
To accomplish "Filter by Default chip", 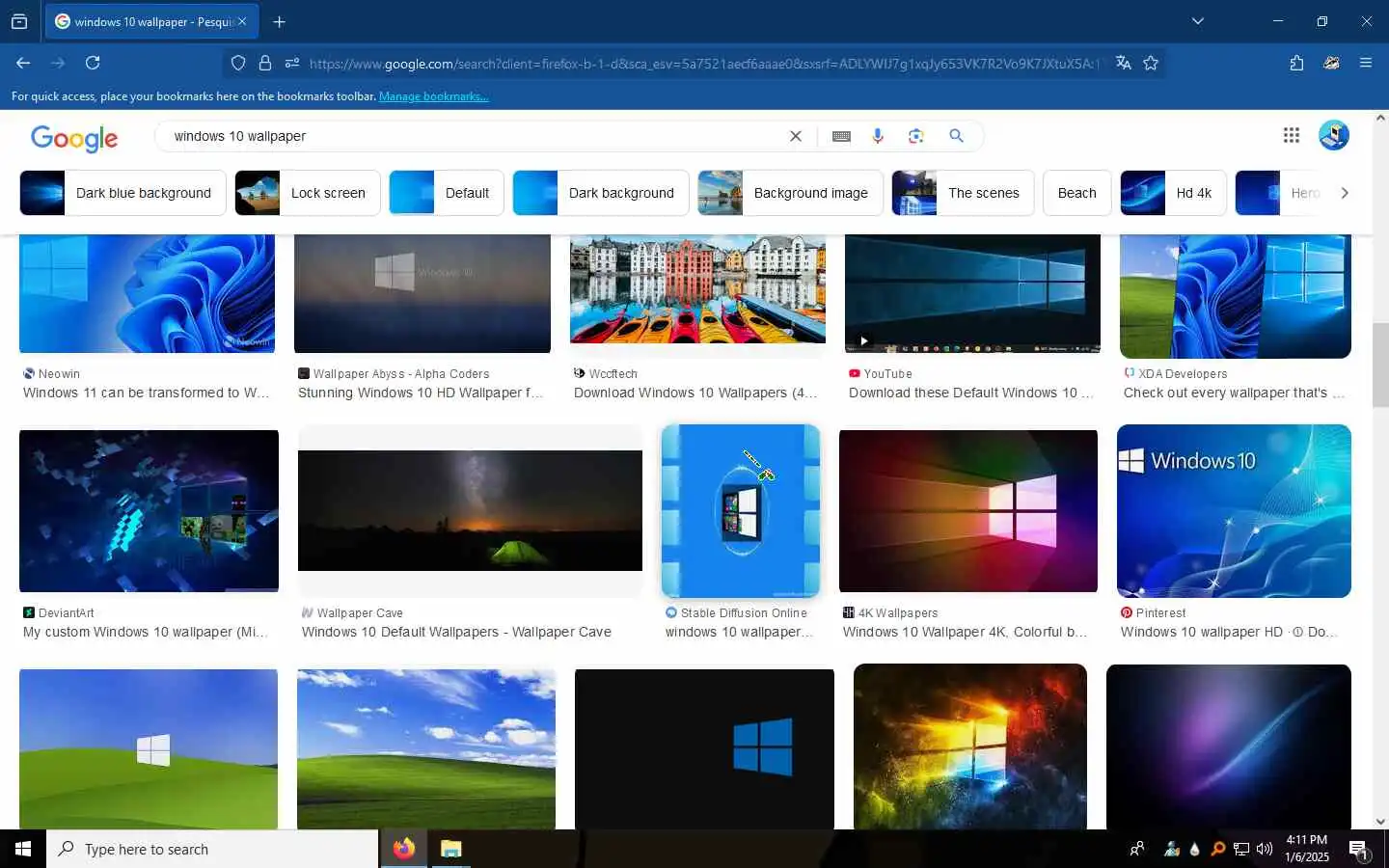I will (447, 193).
